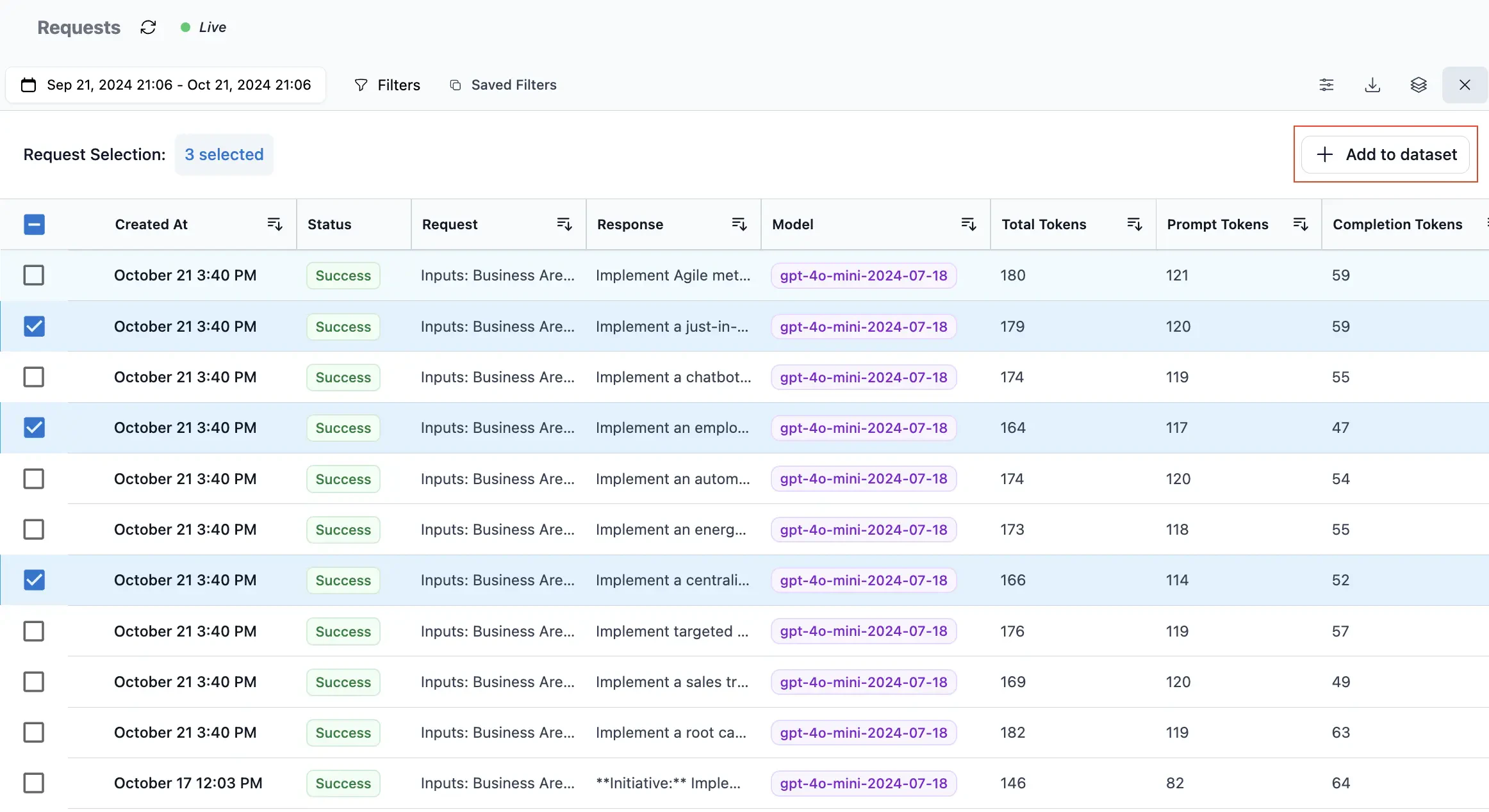Toggle the select-all checkbox in the header
The image size is (1489, 812).
tap(34, 224)
